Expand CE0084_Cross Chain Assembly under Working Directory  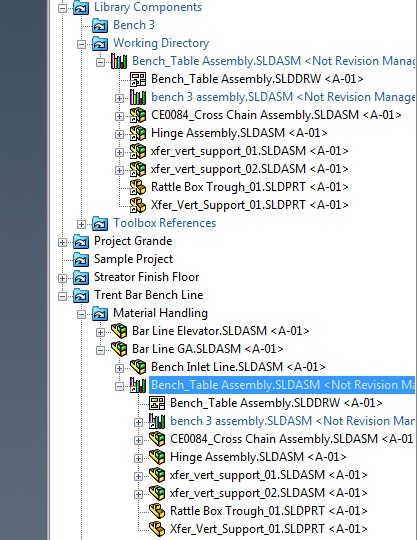[119, 116]
